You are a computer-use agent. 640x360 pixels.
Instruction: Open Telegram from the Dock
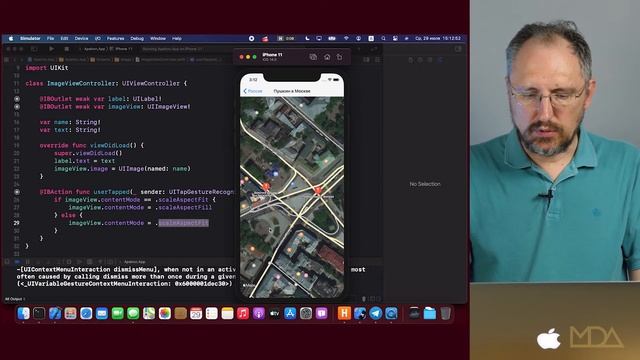(376, 313)
